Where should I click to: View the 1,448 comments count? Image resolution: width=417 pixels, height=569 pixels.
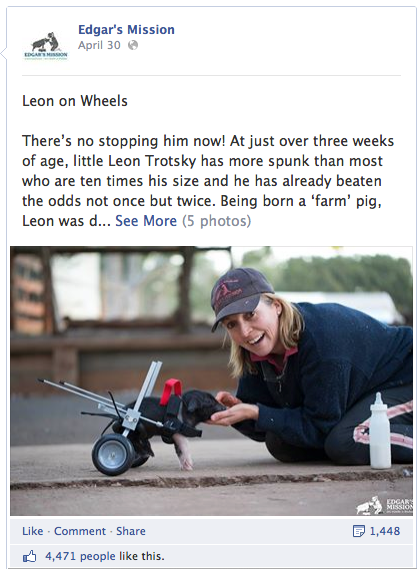coord(385,531)
